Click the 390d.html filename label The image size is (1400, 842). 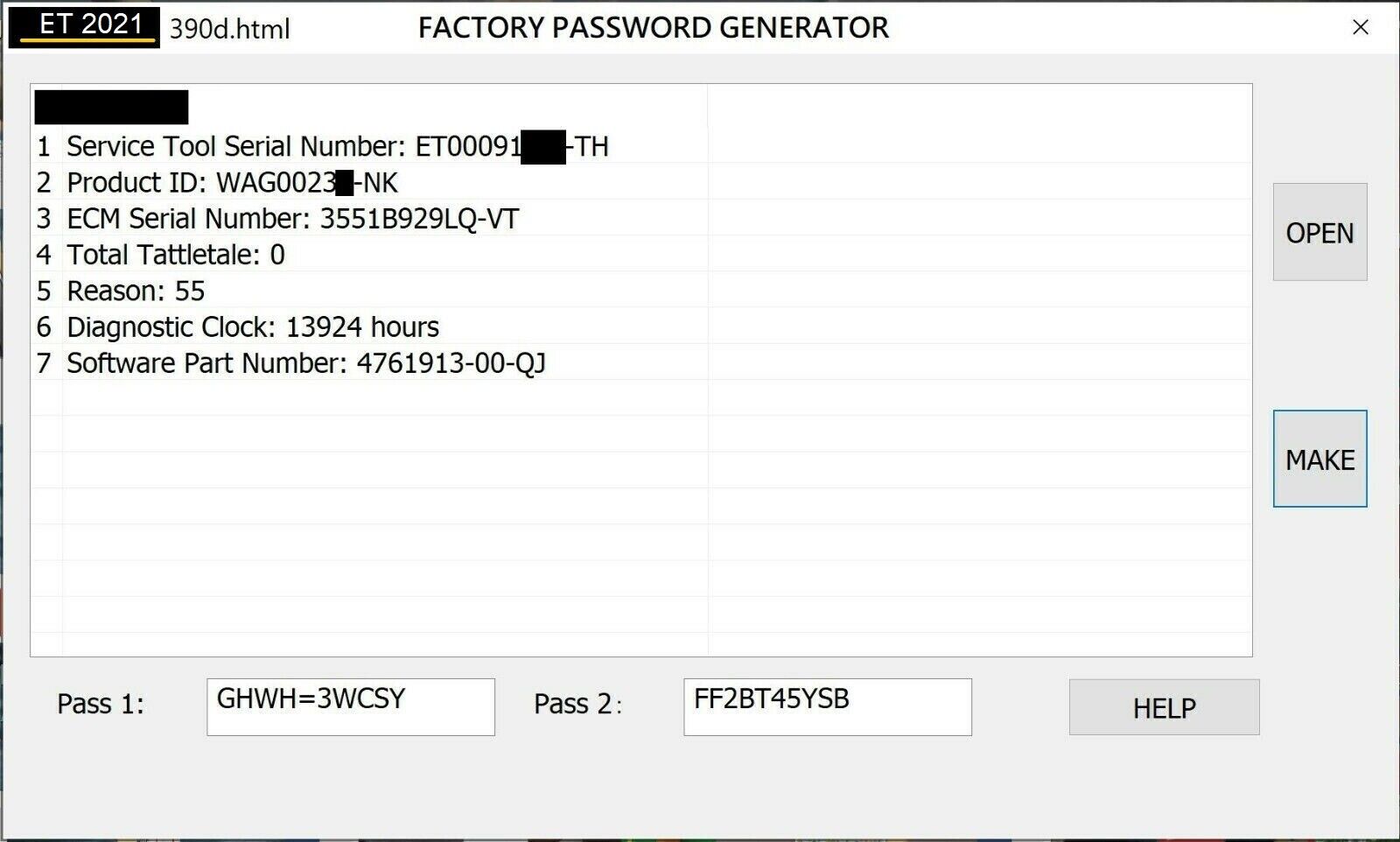230,29
